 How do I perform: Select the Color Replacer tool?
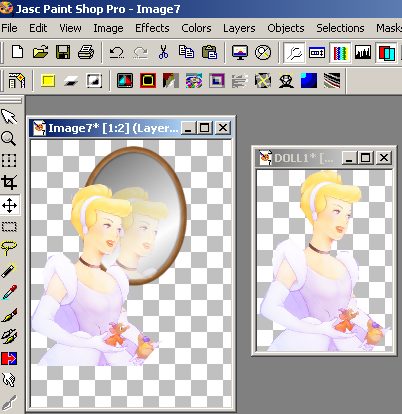click(9, 358)
